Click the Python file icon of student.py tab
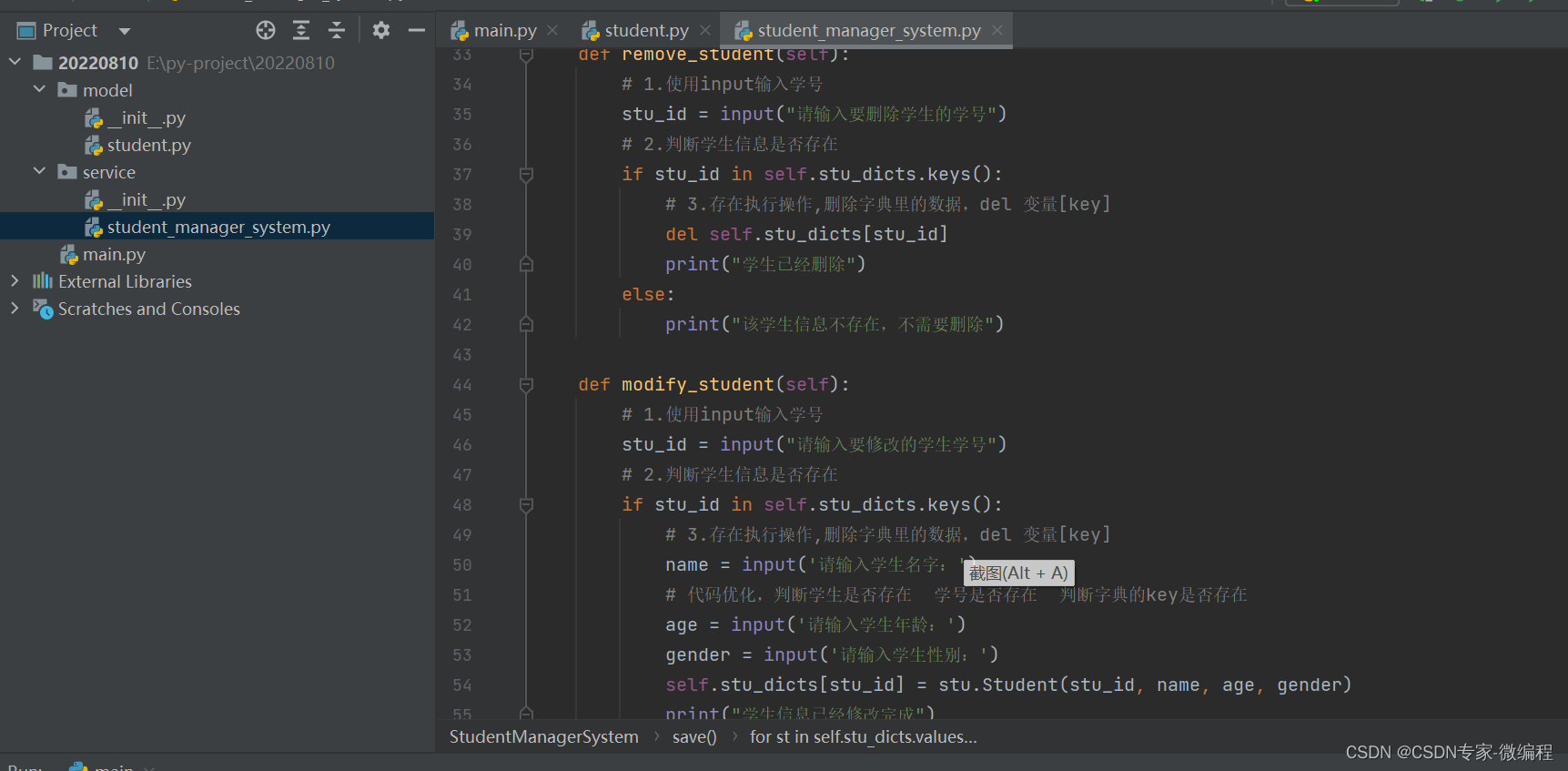Screen dimensions: 1568x771 (591, 31)
